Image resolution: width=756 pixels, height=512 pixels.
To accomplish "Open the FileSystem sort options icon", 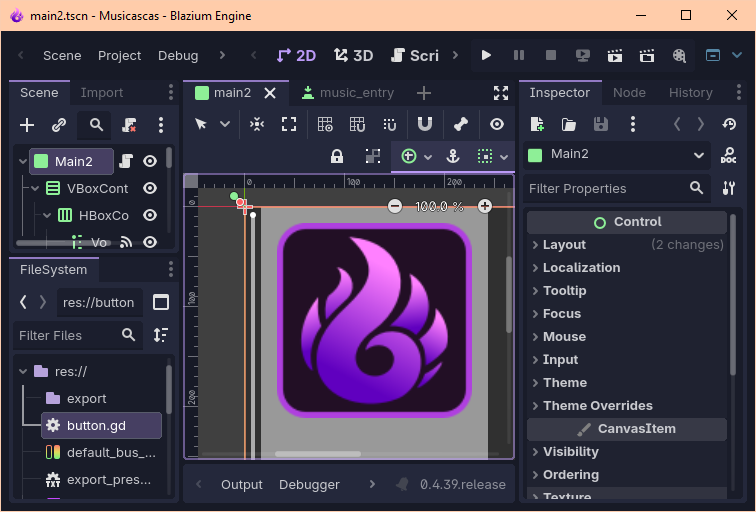I will click(161, 335).
